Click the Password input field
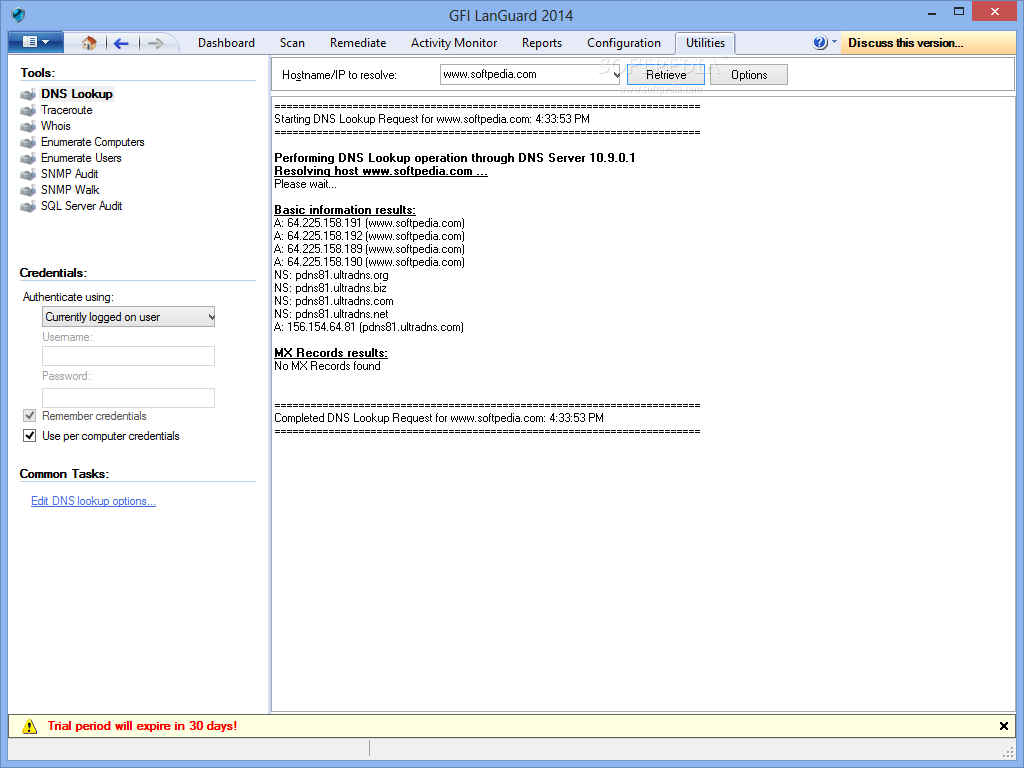This screenshot has height=768, width=1024. (x=129, y=398)
